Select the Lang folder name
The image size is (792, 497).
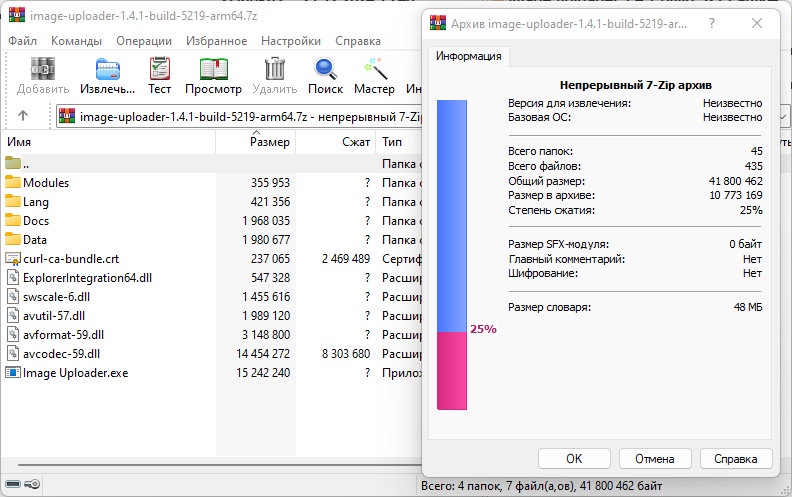tap(36, 202)
